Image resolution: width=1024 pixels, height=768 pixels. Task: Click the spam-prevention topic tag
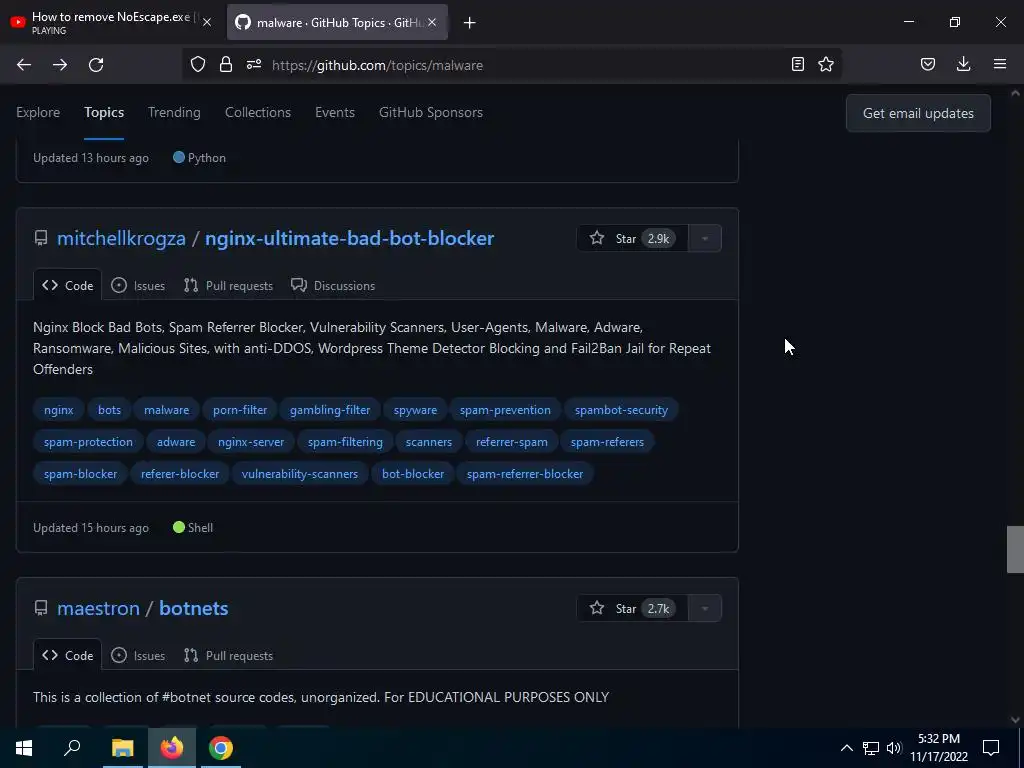[x=505, y=410]
